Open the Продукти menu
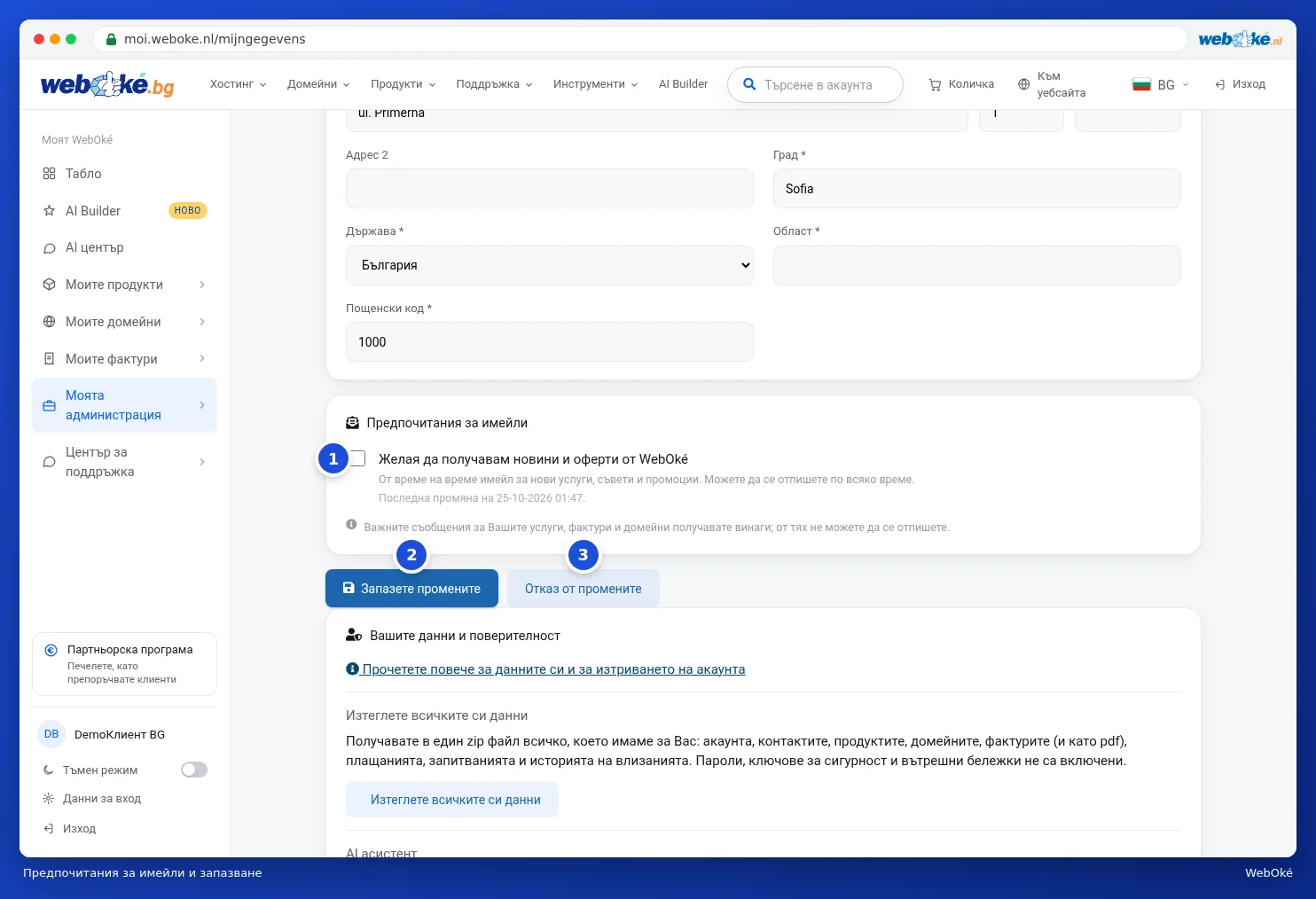This screenshot has height=899, width=1316. (403, 84)
